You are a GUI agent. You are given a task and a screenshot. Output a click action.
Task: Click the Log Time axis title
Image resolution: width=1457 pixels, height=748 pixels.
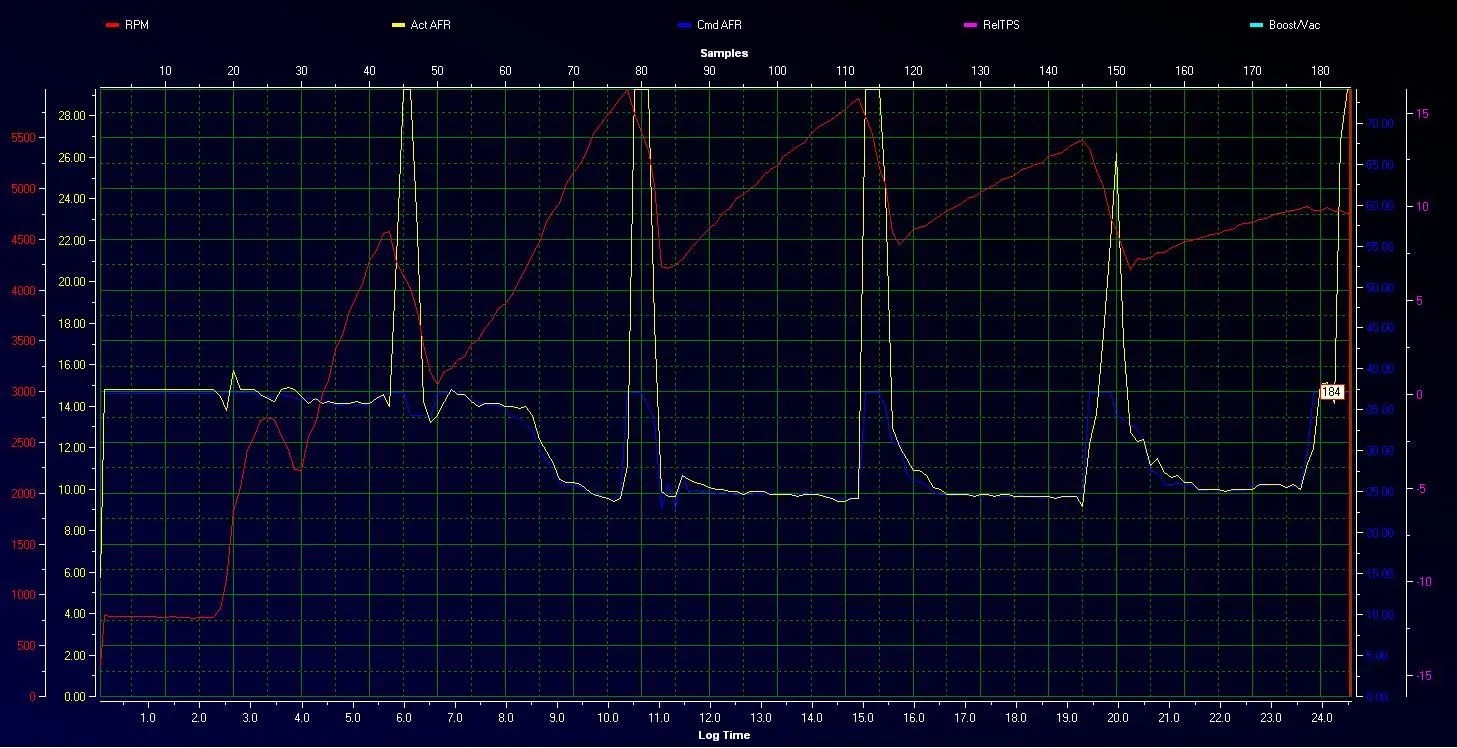click(723, 735)
